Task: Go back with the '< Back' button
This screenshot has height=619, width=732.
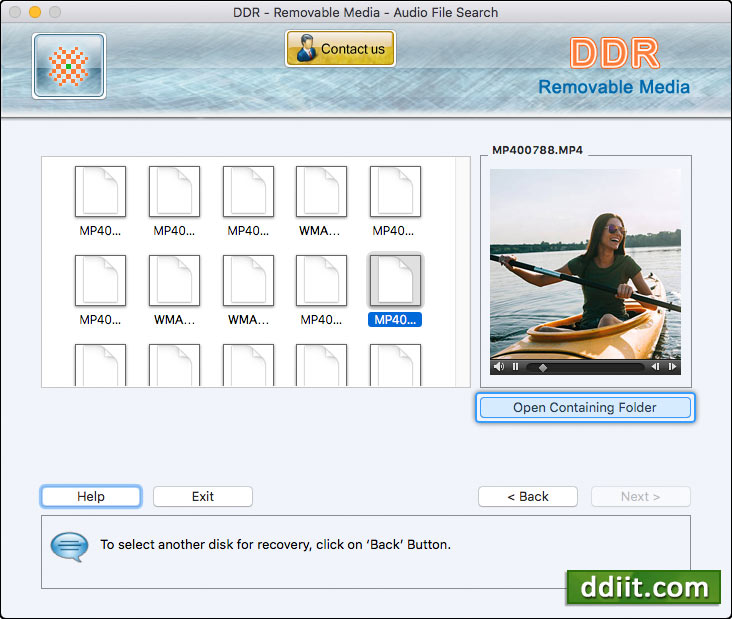Action: (x=528, y=496)
